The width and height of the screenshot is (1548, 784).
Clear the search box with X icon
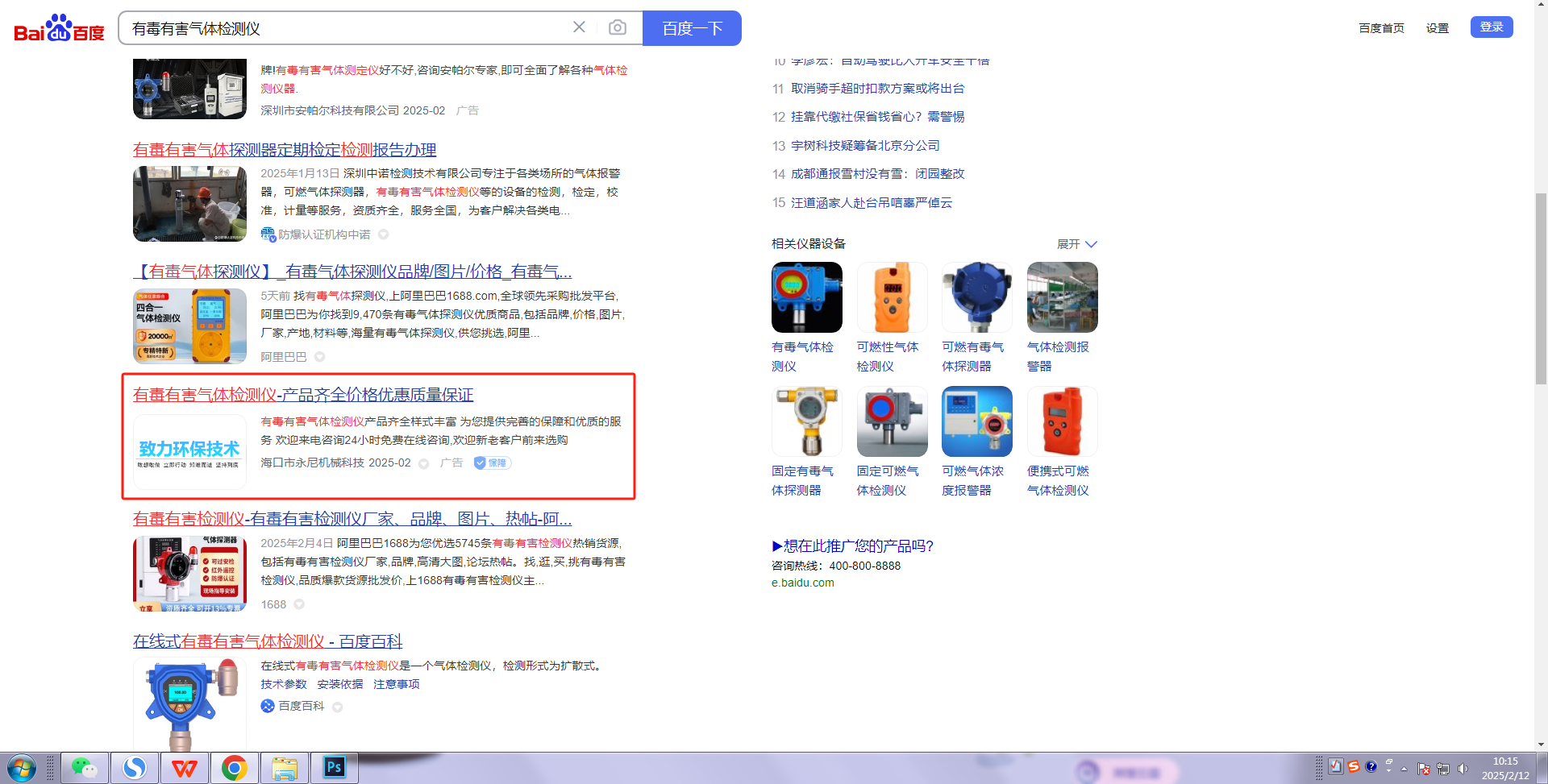pyautogui.click(x=579, y=27)
